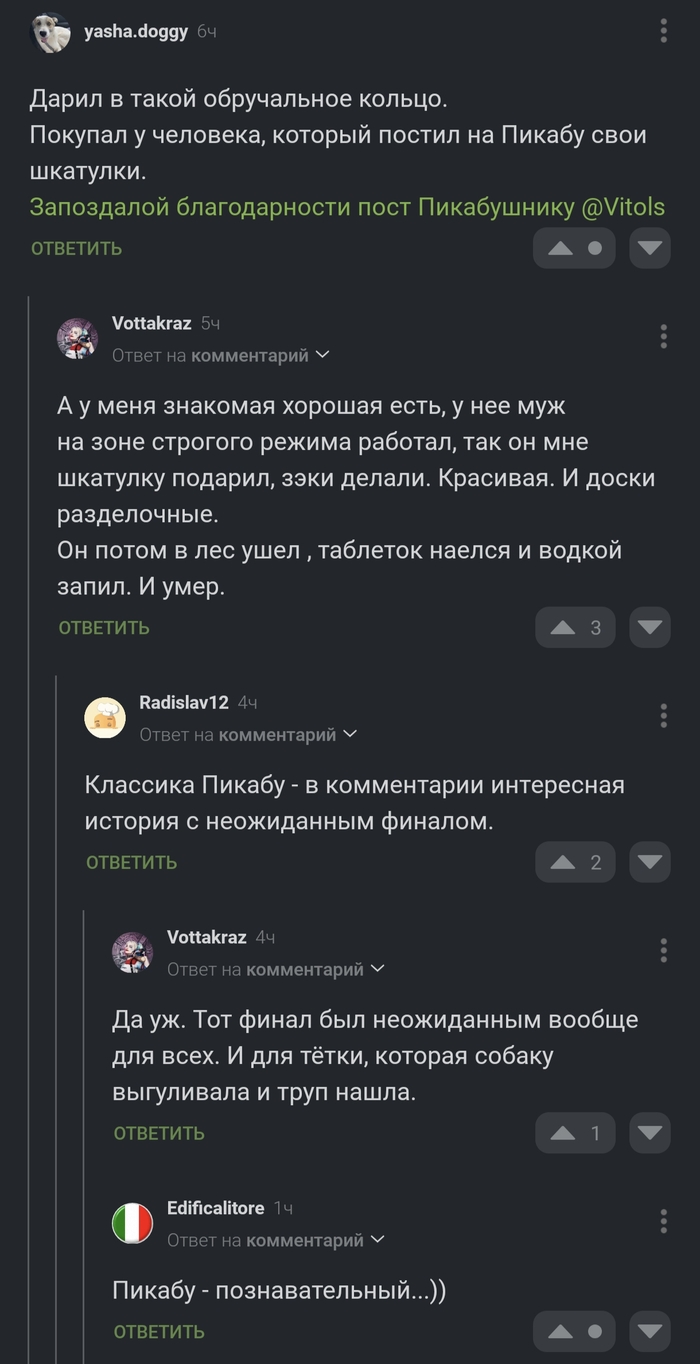This screenshot has width=700, height=1364.
Task: Open the linked post thanking @Vitols
Action: point(347,208)
